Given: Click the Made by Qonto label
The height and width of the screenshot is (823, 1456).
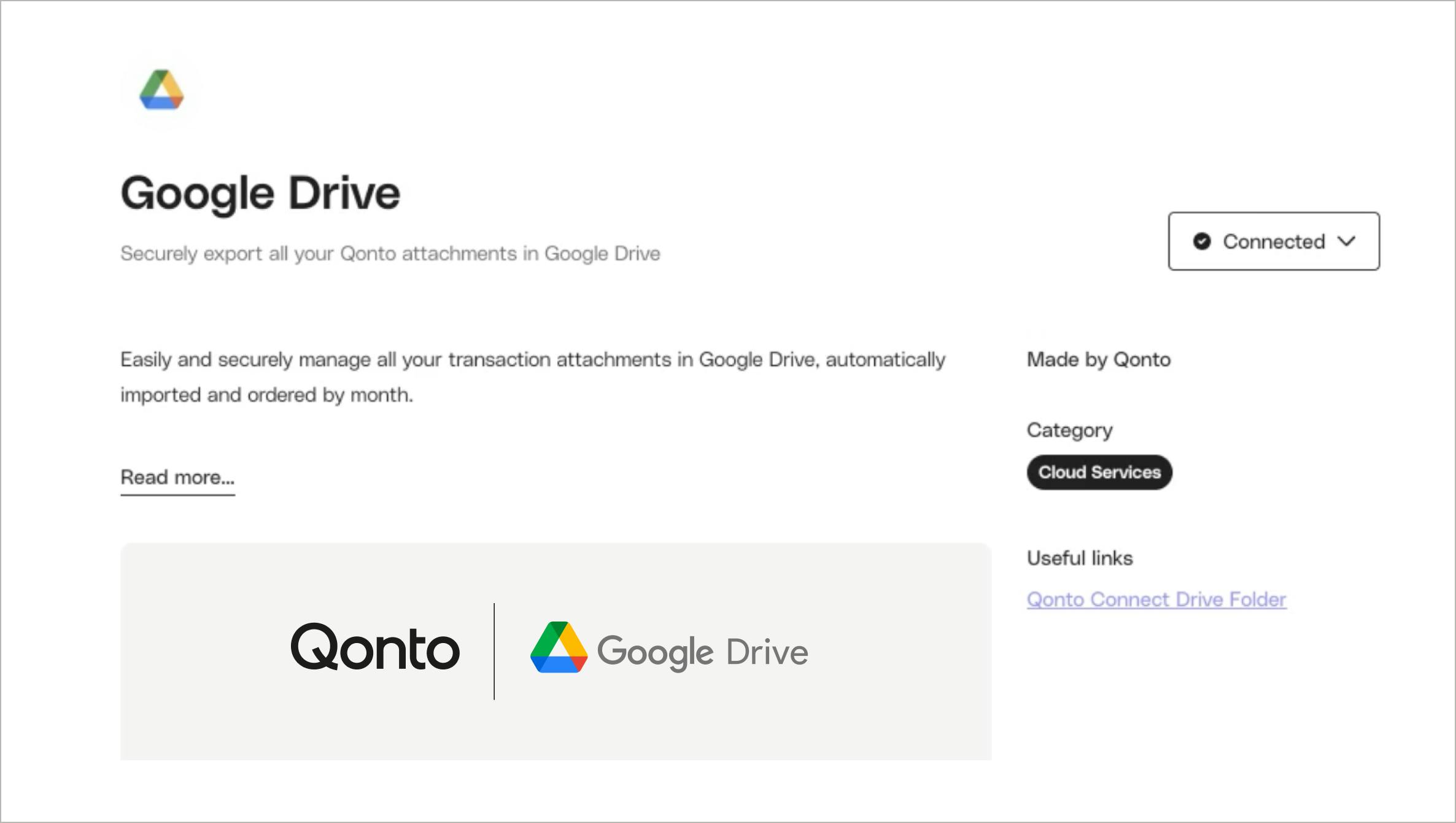Looking at the screenshot, I should pos(1098,359).
